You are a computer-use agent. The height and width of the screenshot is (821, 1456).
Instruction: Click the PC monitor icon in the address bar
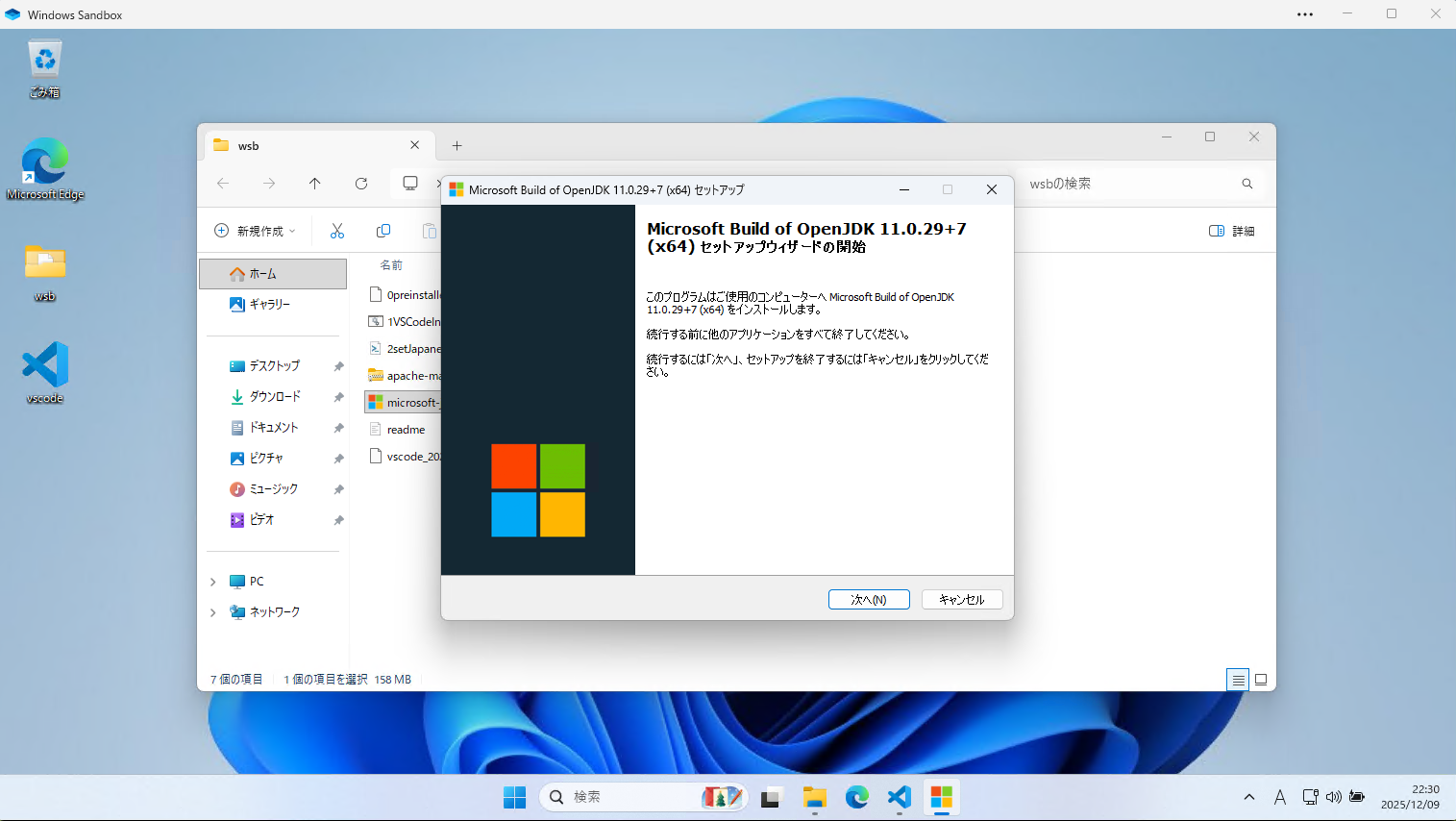coord(410,184)
